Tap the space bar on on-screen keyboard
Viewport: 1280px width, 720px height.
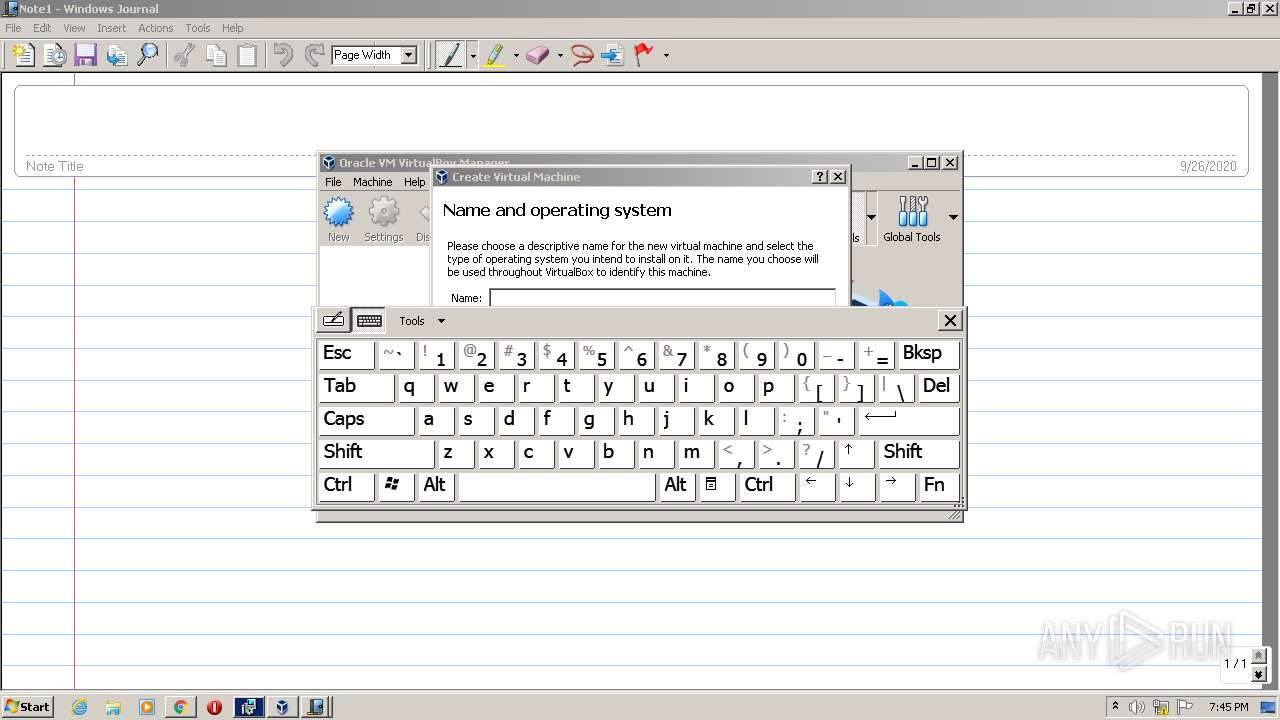(557, 486)
